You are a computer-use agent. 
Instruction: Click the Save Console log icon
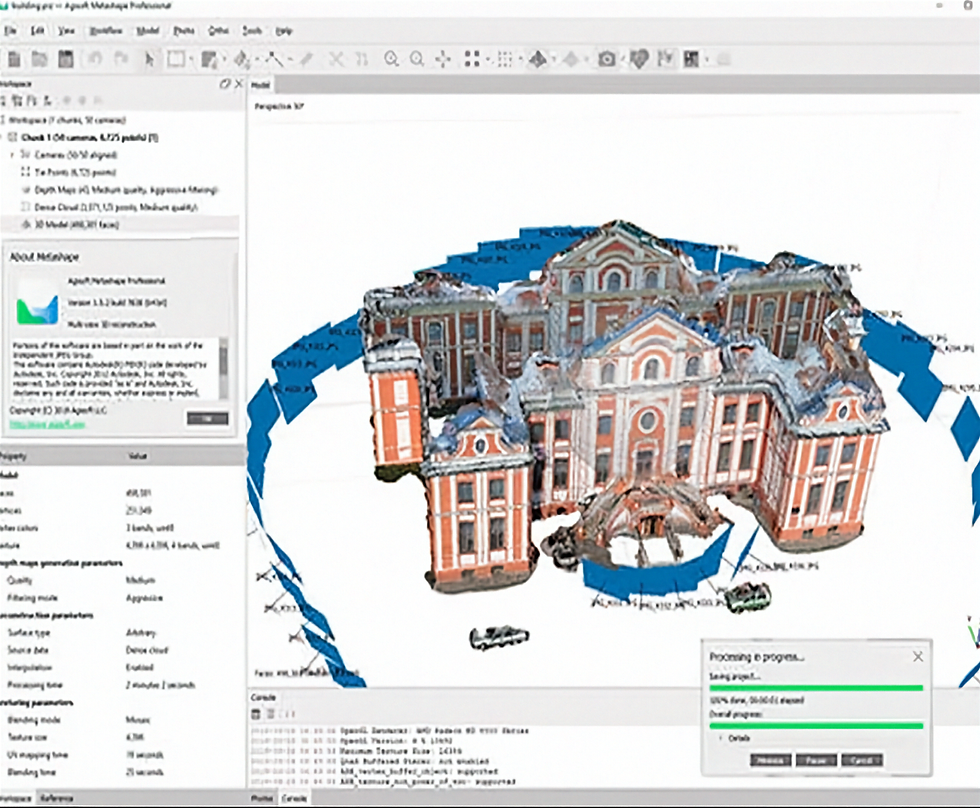[255, 713]
